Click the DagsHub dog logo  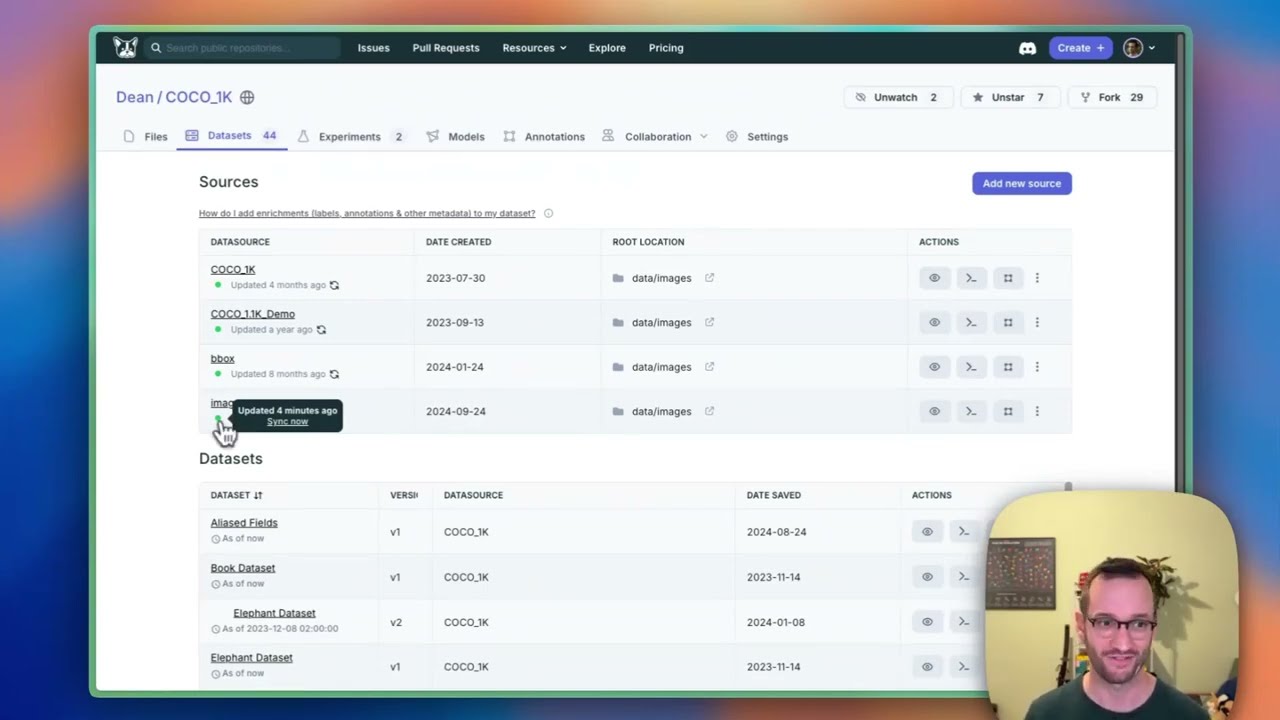coord(125,47)
